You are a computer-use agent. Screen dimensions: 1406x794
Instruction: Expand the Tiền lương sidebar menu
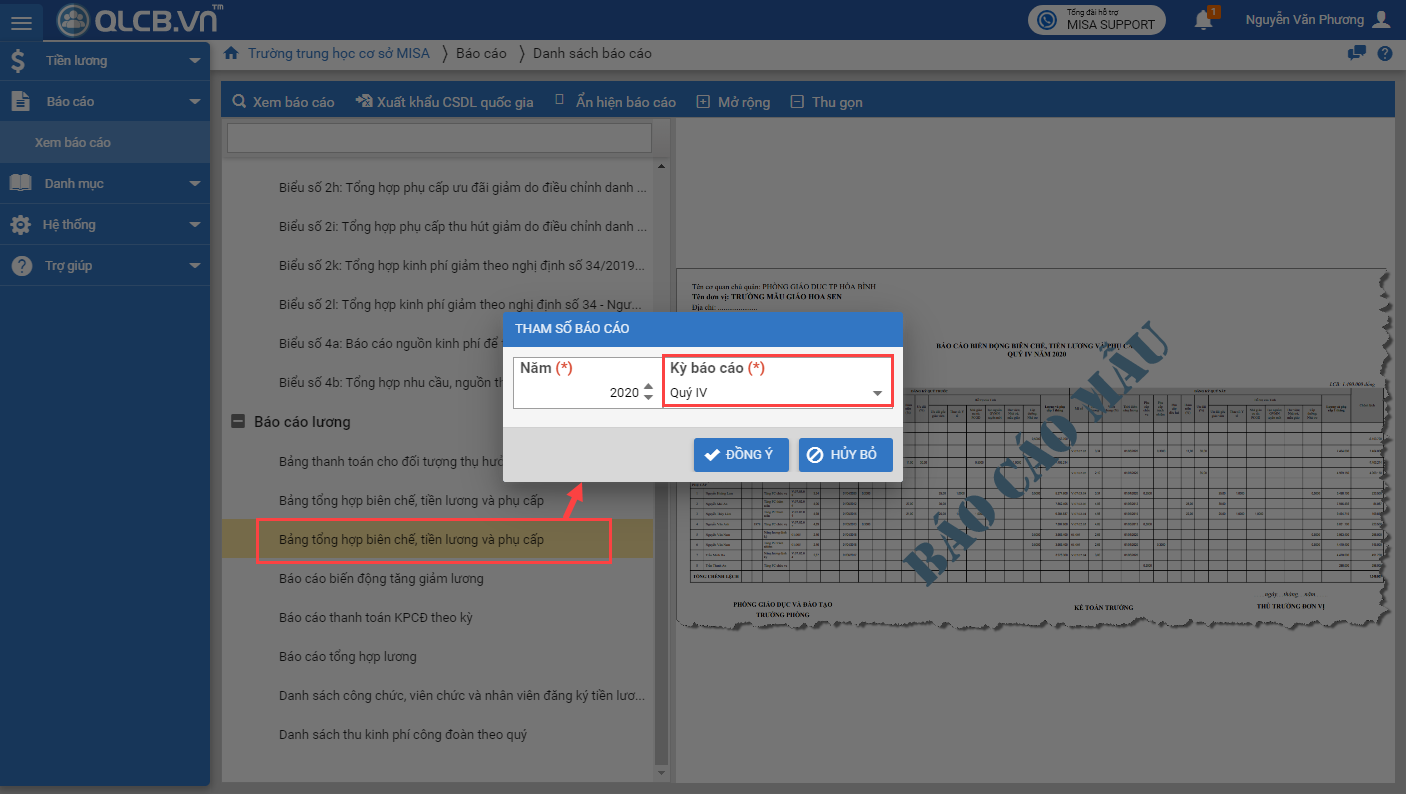click(105, 61)
